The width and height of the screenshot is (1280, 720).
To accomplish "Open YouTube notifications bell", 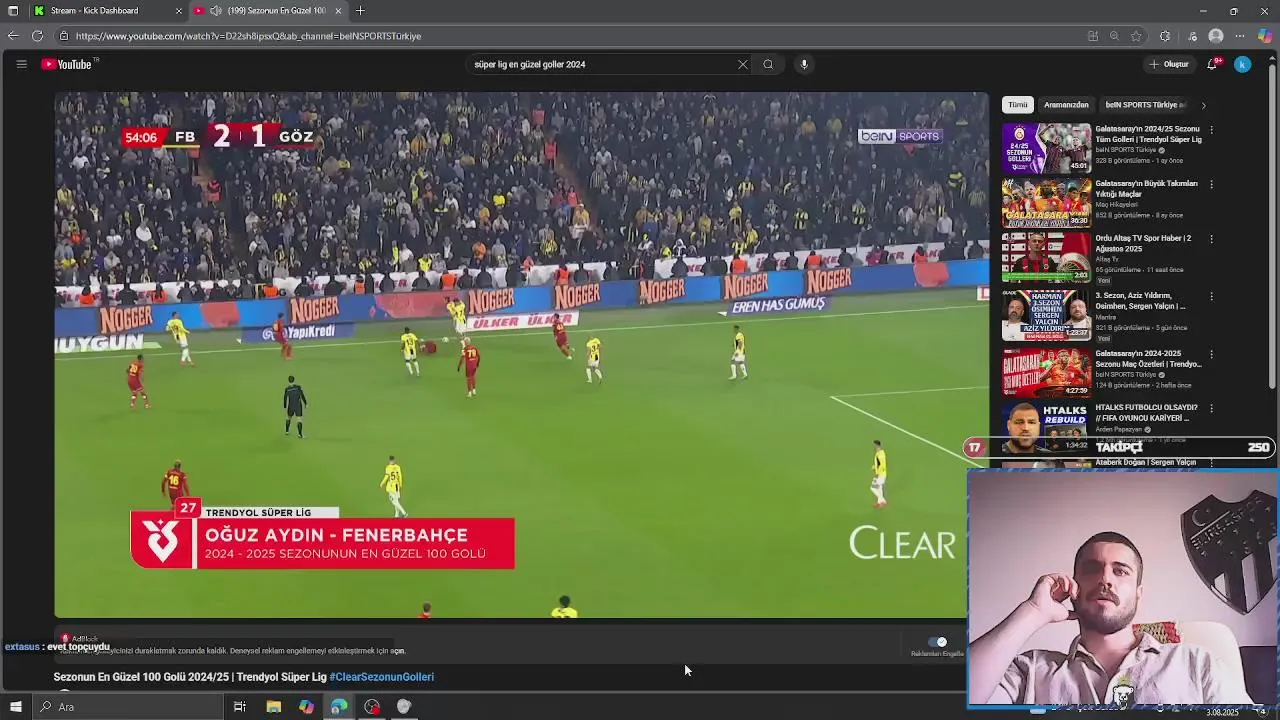I will (1212, 64).
